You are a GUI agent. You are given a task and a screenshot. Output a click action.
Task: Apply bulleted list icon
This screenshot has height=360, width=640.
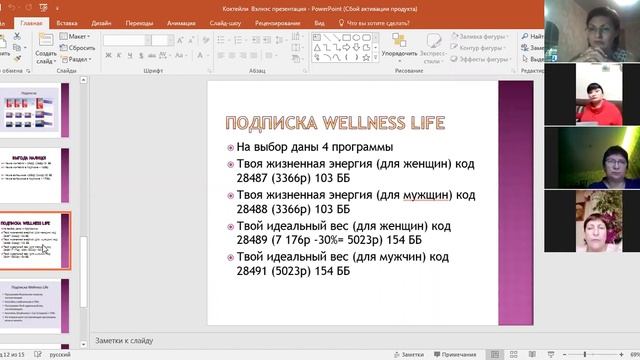click(222, 40)
